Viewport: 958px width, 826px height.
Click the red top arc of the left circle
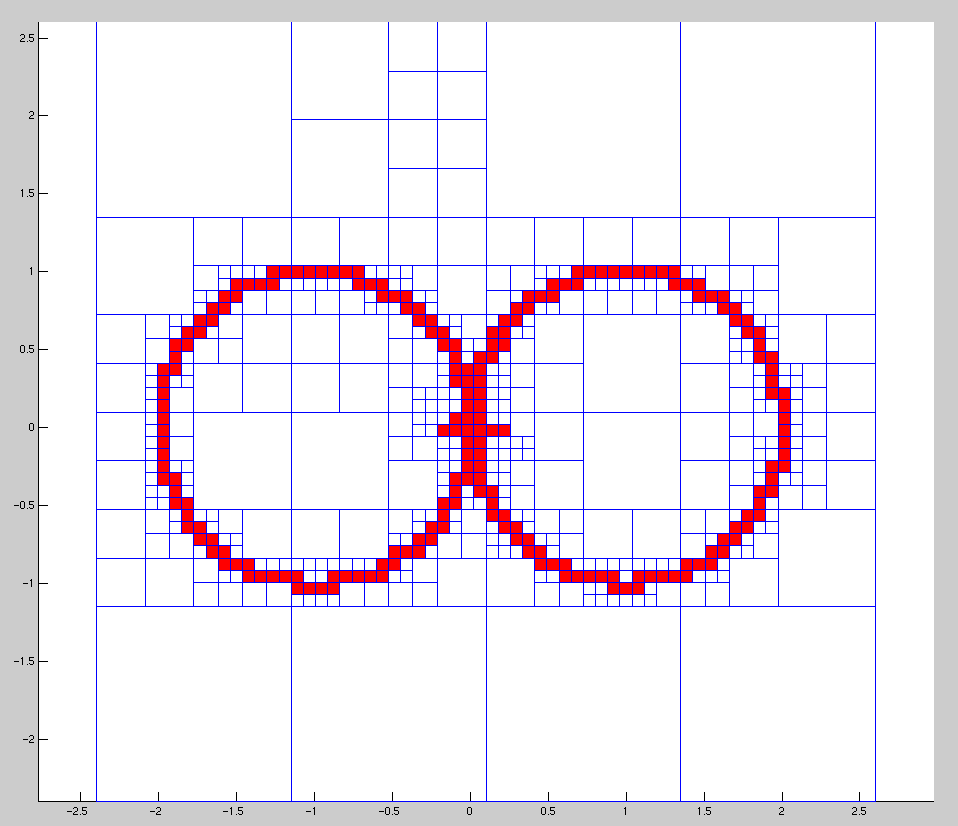(314, 271)
